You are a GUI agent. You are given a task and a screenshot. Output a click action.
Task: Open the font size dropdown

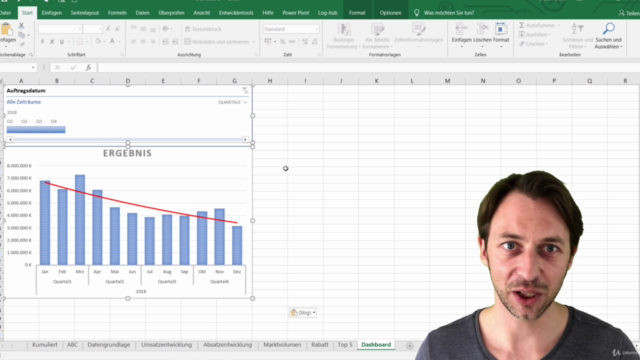pos(100,29)
